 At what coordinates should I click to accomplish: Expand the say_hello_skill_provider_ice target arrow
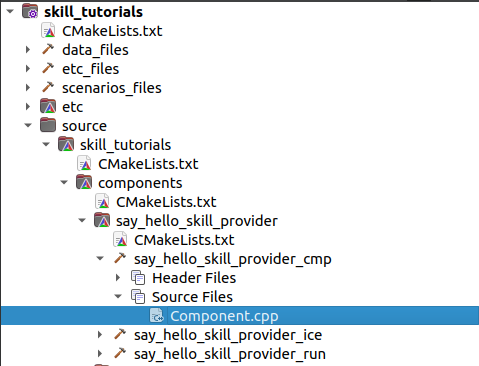click(x=100, y=335)
